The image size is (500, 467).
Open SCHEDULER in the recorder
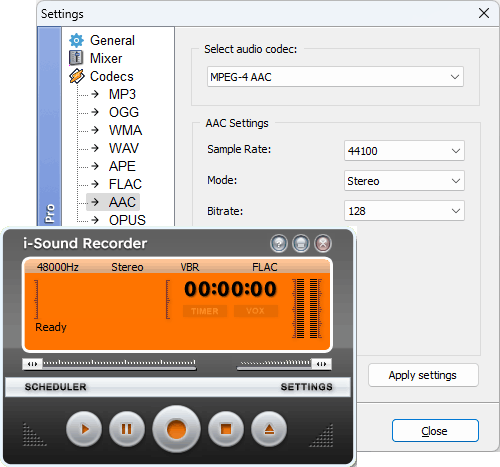55,387
